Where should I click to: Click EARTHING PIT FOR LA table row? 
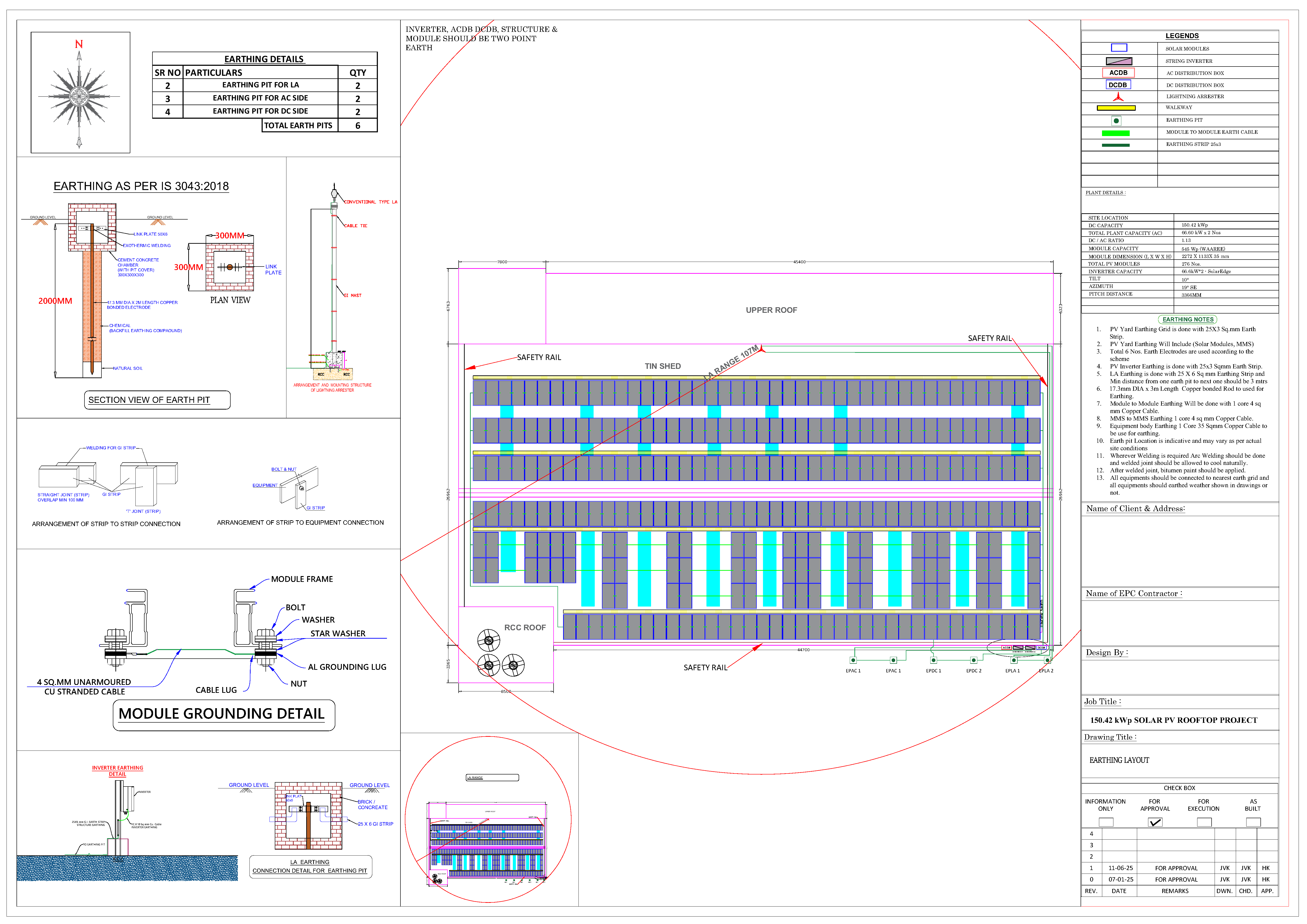click(265, 85)
